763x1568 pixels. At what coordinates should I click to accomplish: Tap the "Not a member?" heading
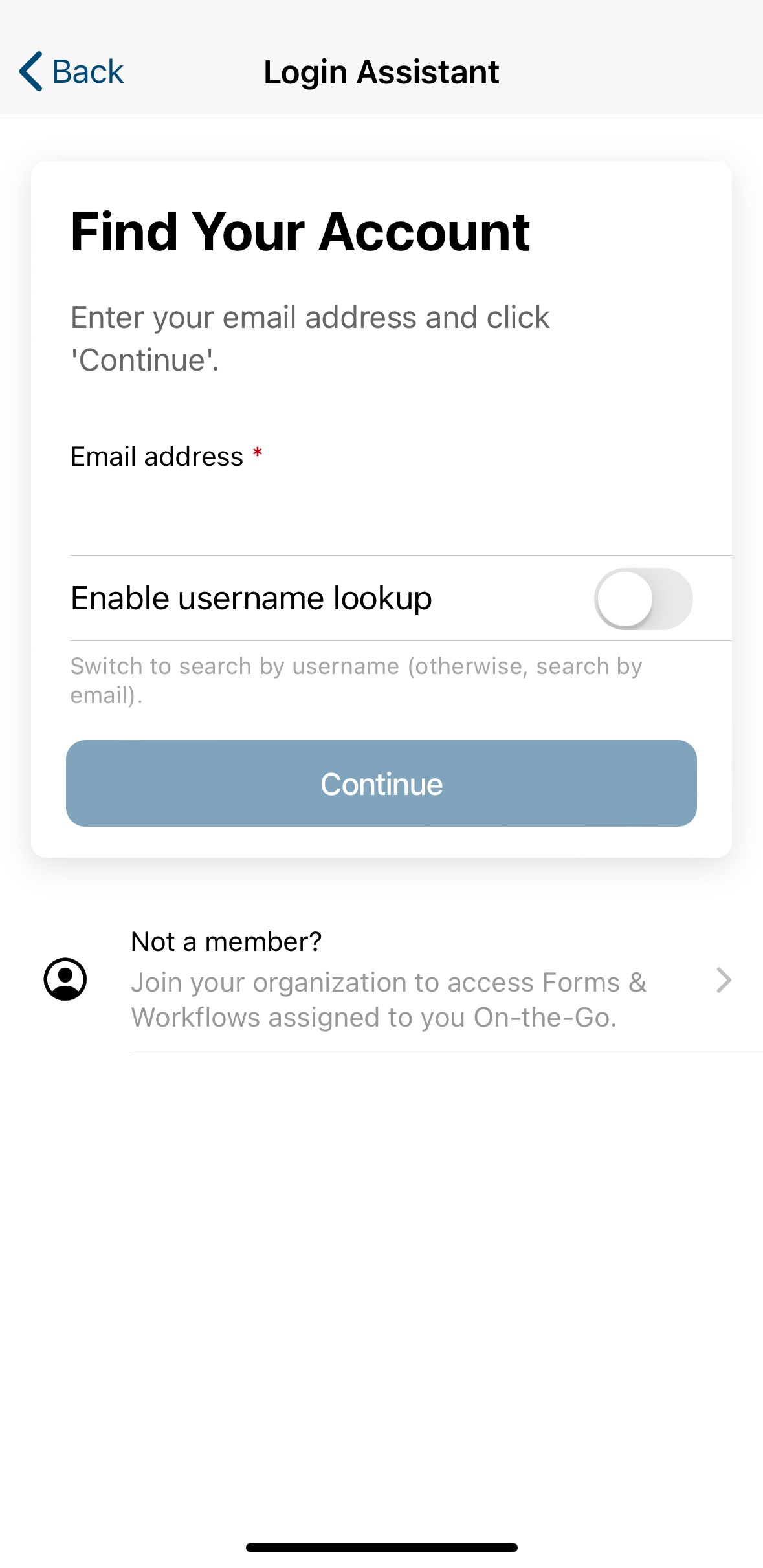226,942
